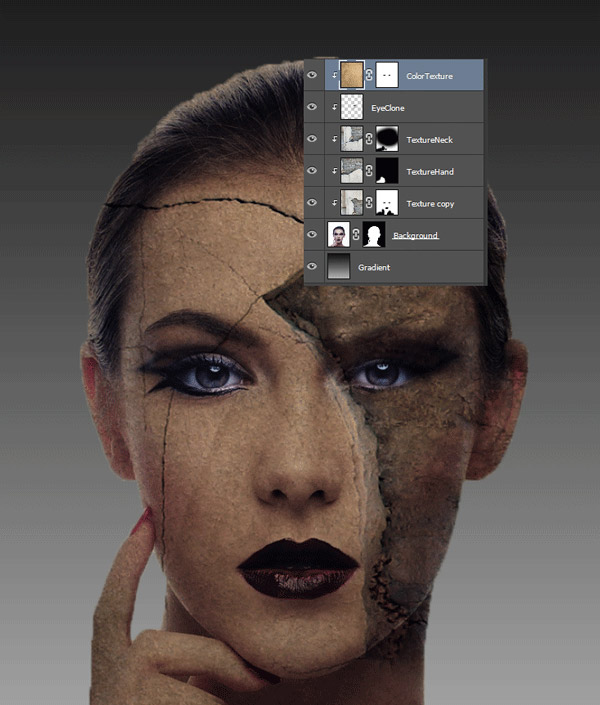Hide the ColorTexture layer via eye icon

(x=313, y=75)
